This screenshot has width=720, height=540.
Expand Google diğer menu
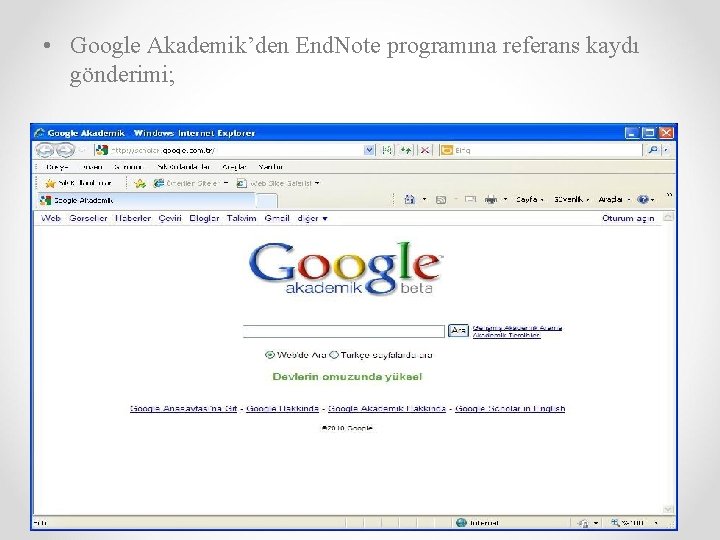(312, 219)
